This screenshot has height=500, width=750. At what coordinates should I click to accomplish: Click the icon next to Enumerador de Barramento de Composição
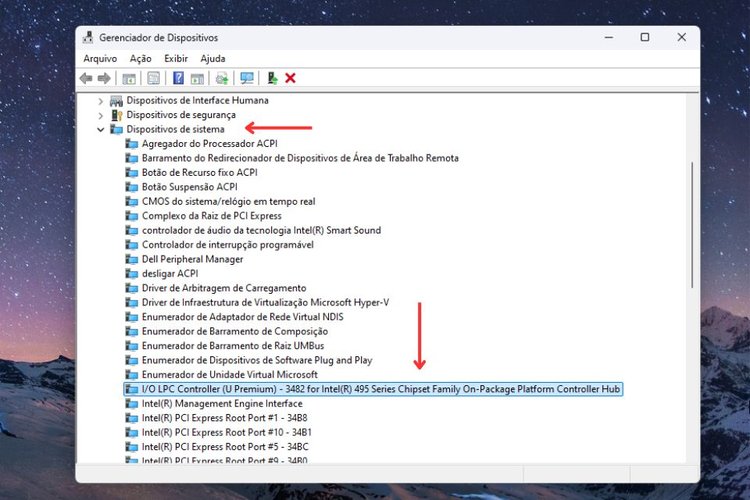[132, 332]
